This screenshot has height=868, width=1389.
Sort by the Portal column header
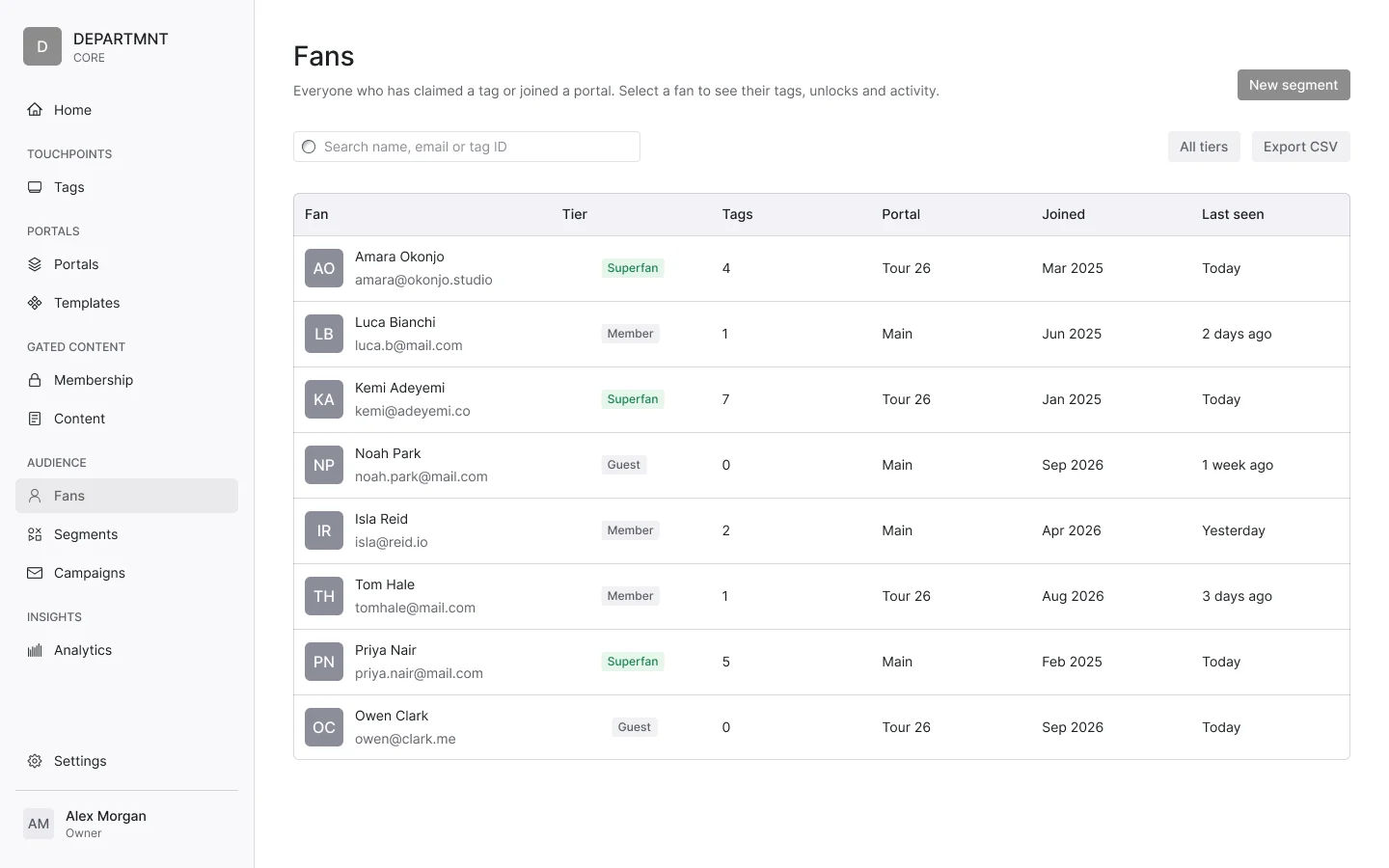901,214
